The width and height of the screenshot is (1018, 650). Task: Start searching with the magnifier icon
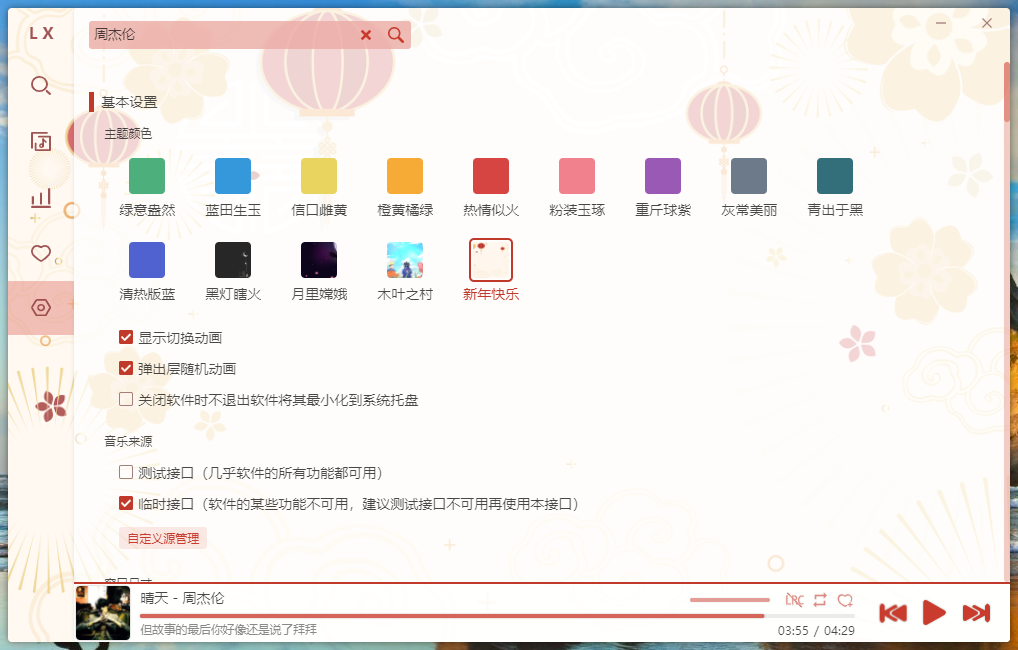pos(396,34)
